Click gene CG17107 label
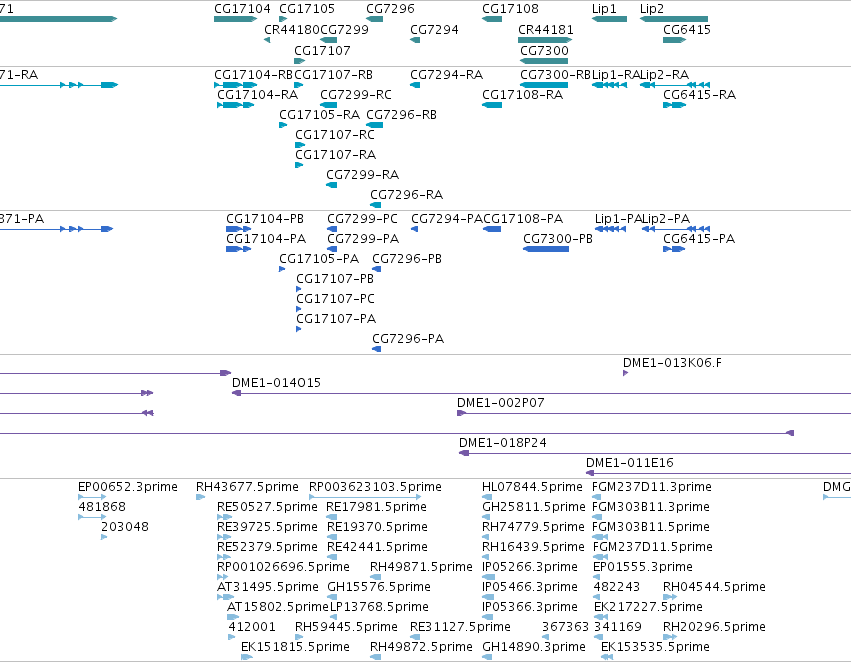The image size is (851, 662). [x=322, y=50]
